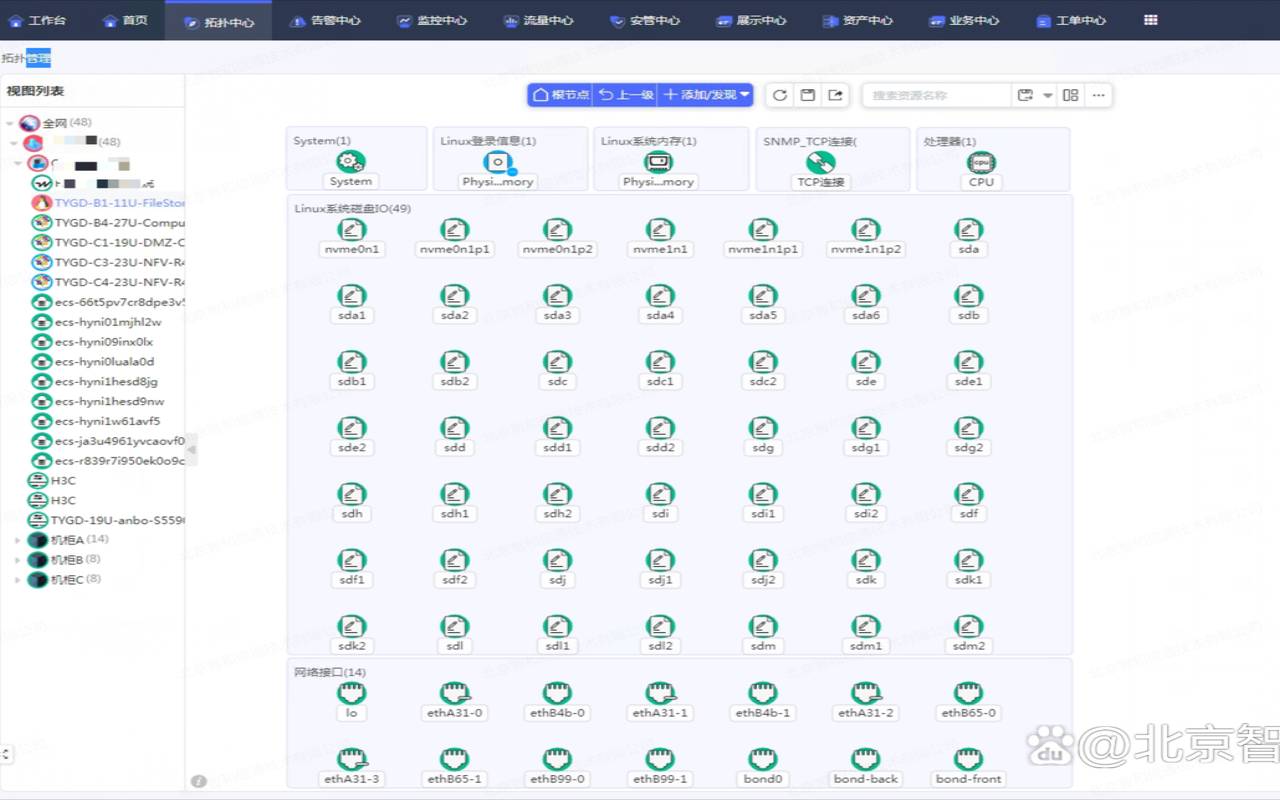Click the 搜索资源名称 search field

pyautogui.click(x=936, y=95)
